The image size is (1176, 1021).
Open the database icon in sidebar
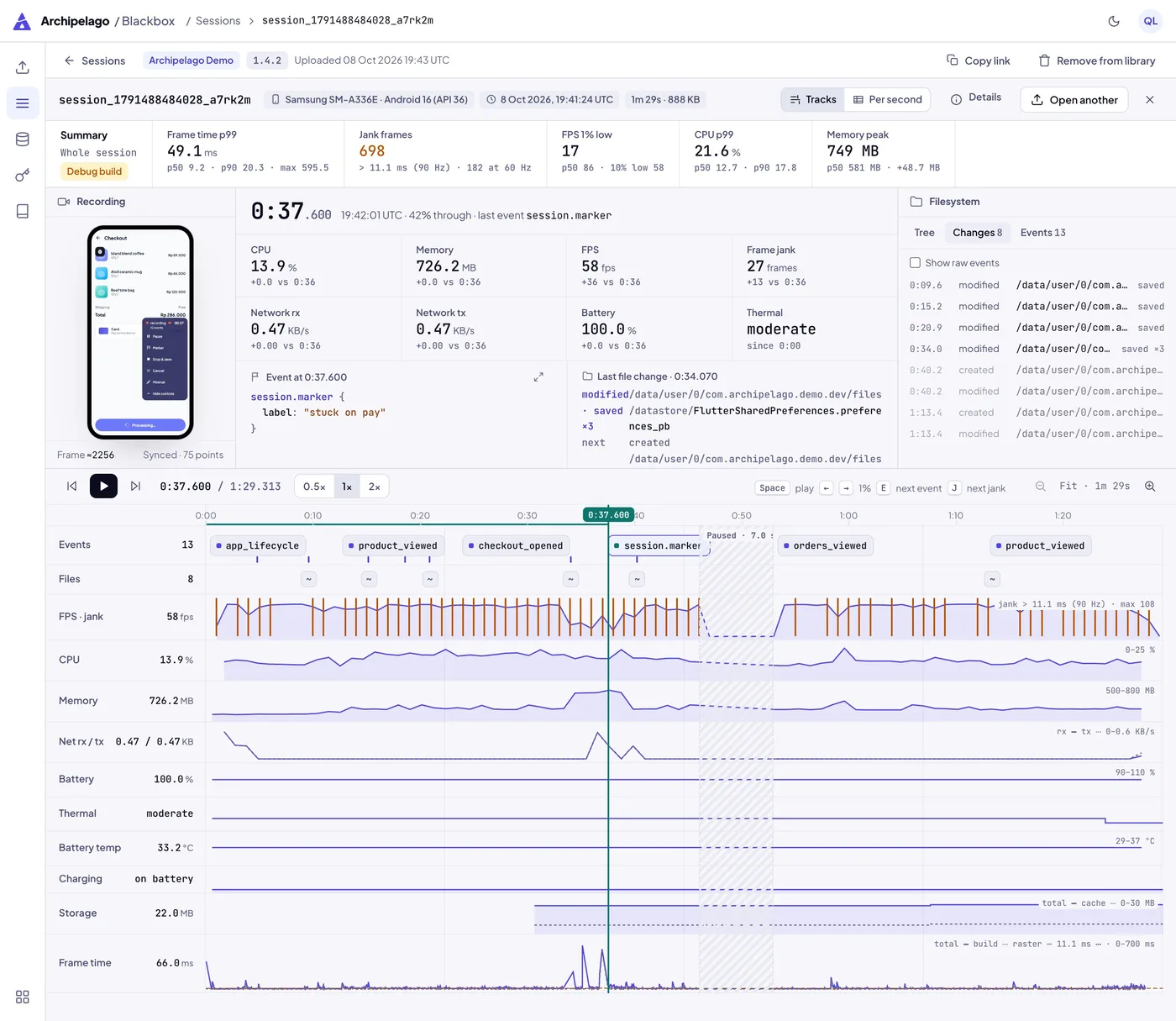click(23, 139)
